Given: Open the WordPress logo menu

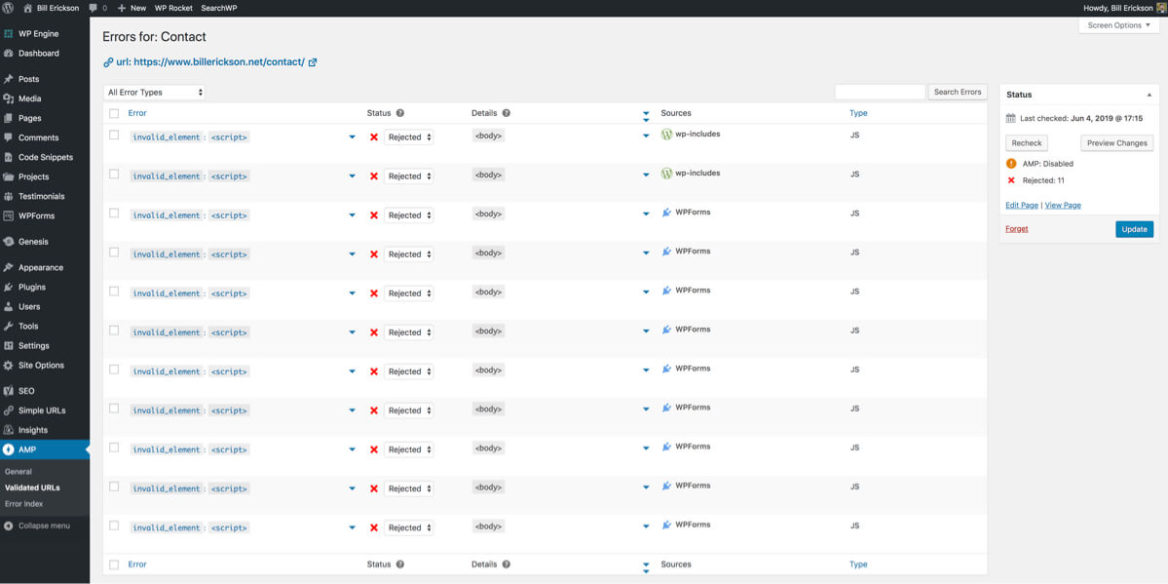Looking at the screenshot, I should 9,7.
